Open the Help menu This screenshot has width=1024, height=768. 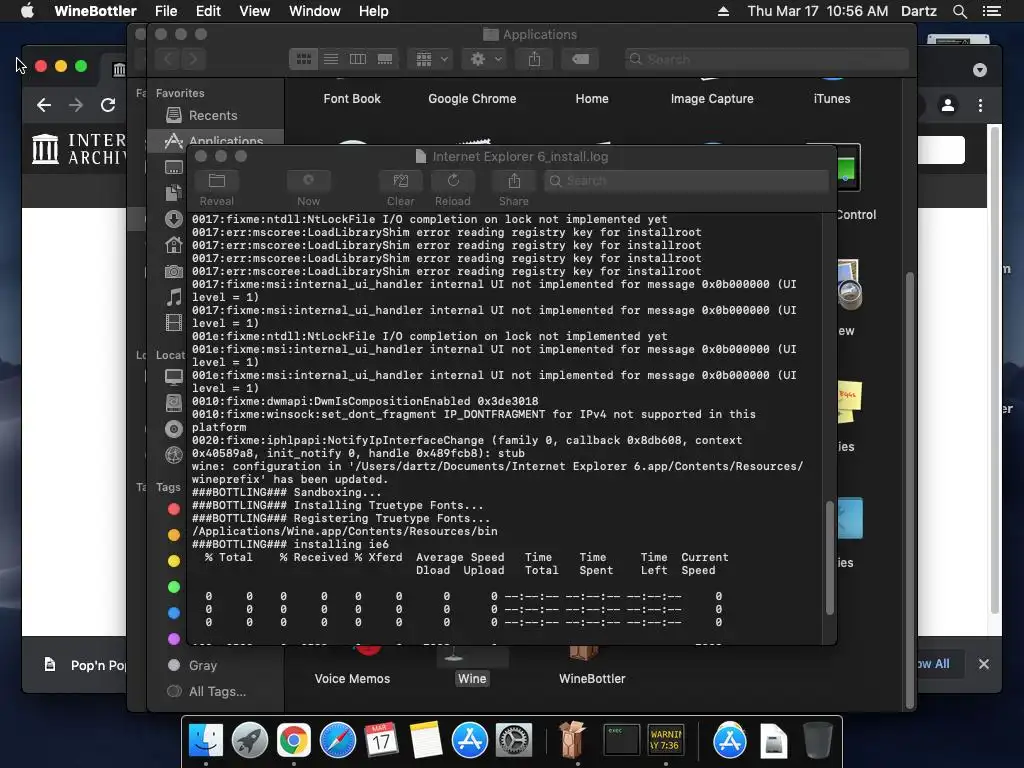(x=374, y=11)
